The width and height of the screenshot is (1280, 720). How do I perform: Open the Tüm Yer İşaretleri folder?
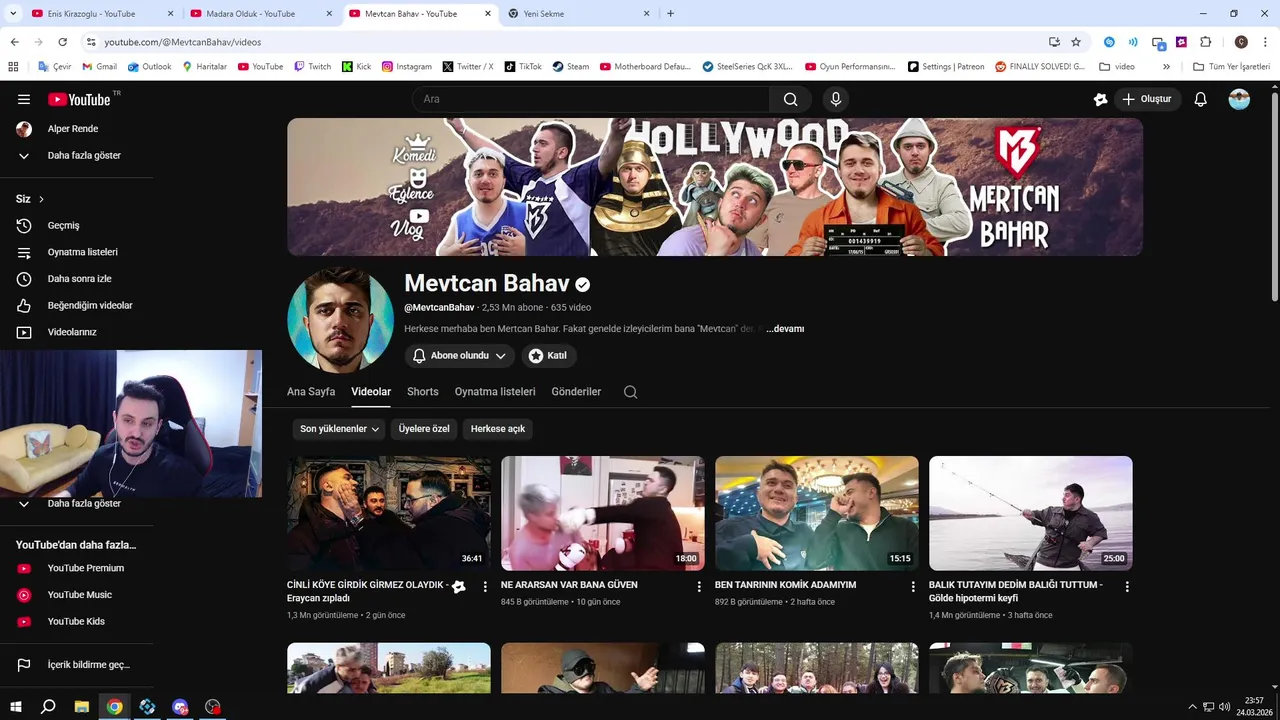pos(1231,67)
